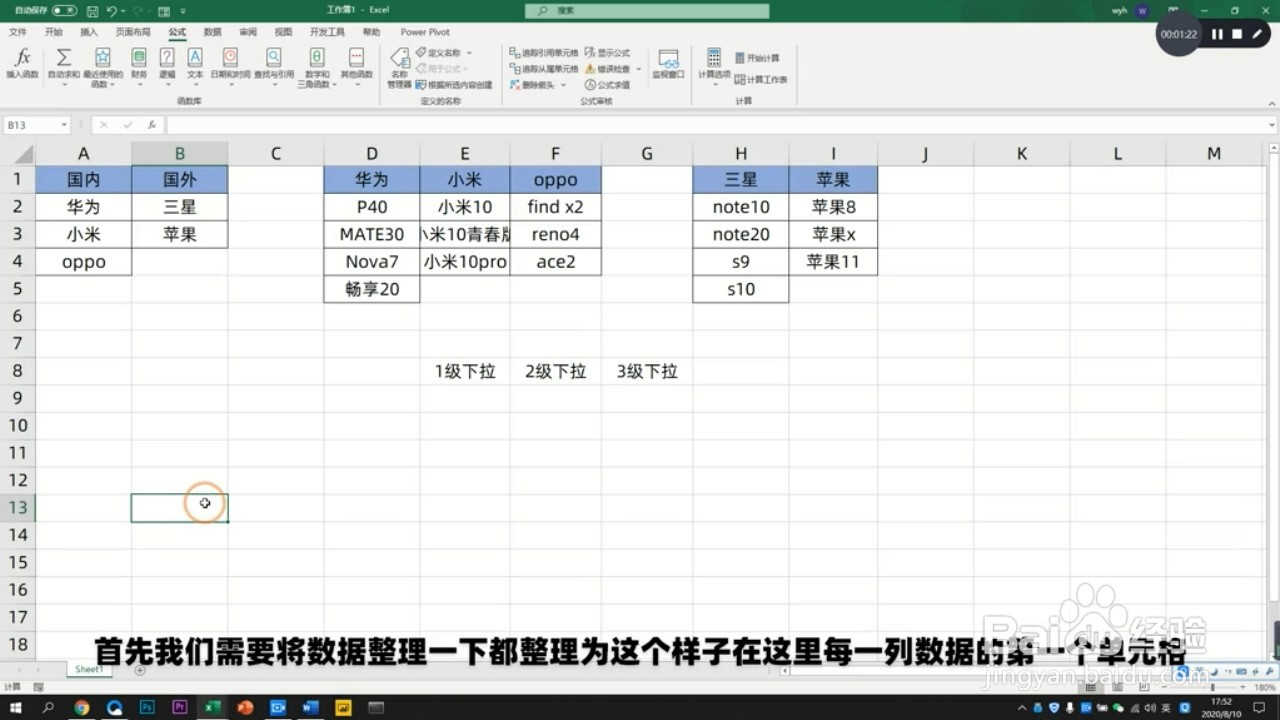Screen dimensions: 1280x720
Task: Click the Save icon in title bar
Action: pyautogui.click(x=92, y=10)
